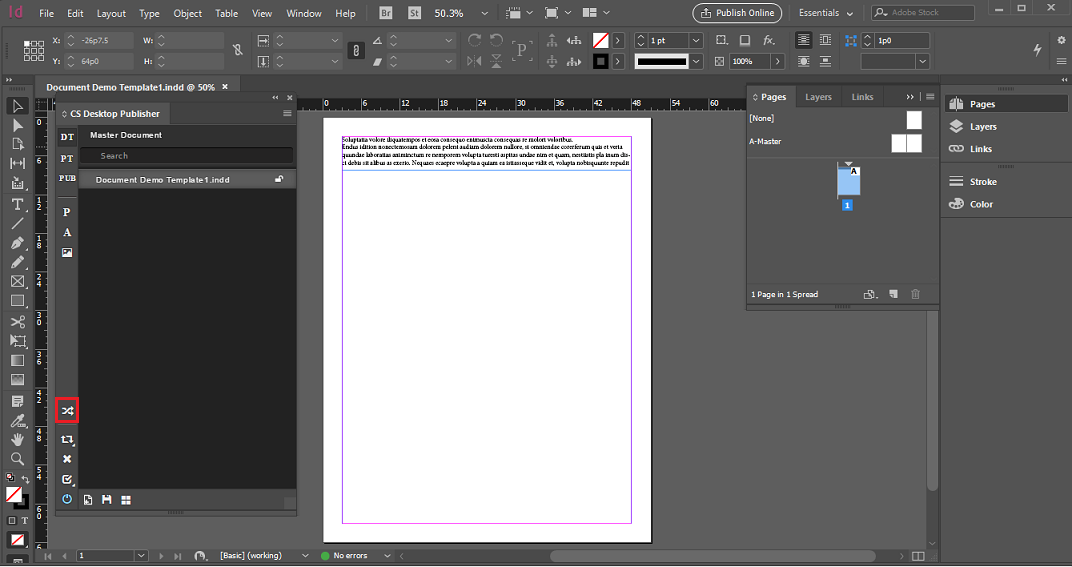Open Adobe Stock via St icon

414,13
